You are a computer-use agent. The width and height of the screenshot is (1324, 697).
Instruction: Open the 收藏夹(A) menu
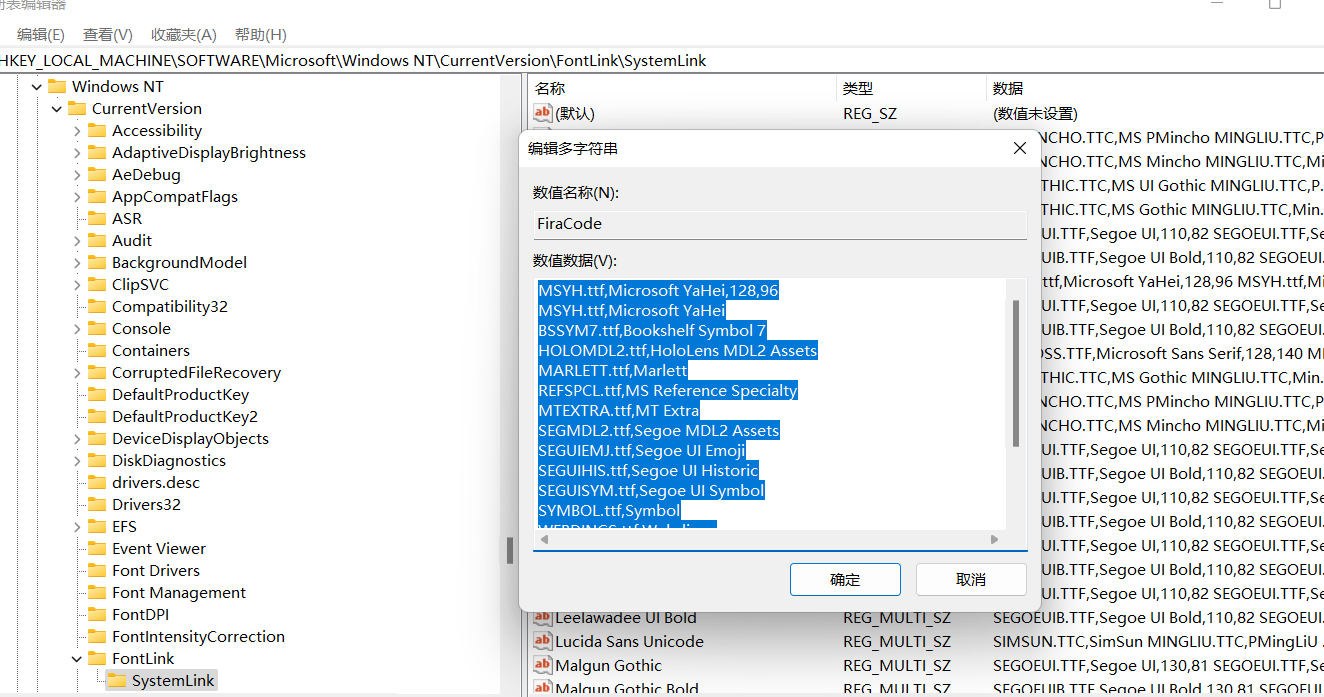coord(184,35)
